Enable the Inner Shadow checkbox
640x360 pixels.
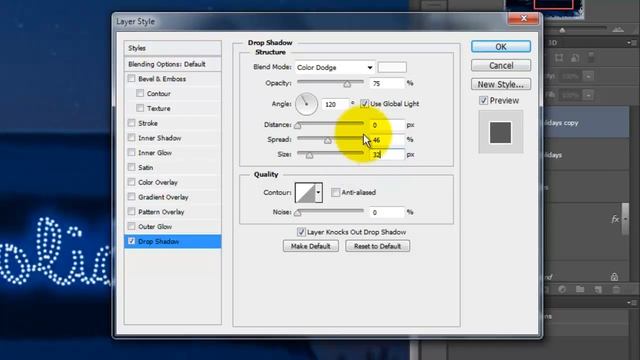(x=131, y=138)
